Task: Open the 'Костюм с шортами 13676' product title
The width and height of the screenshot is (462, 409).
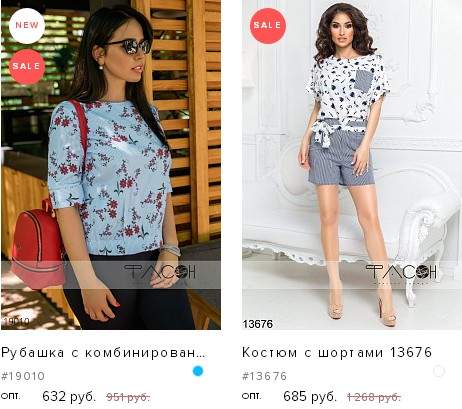Action: pos(337,353)
